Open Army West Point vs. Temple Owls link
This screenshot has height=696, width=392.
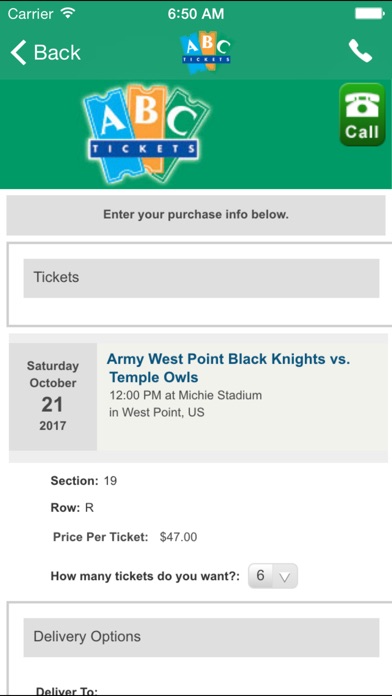click(228, 368)
